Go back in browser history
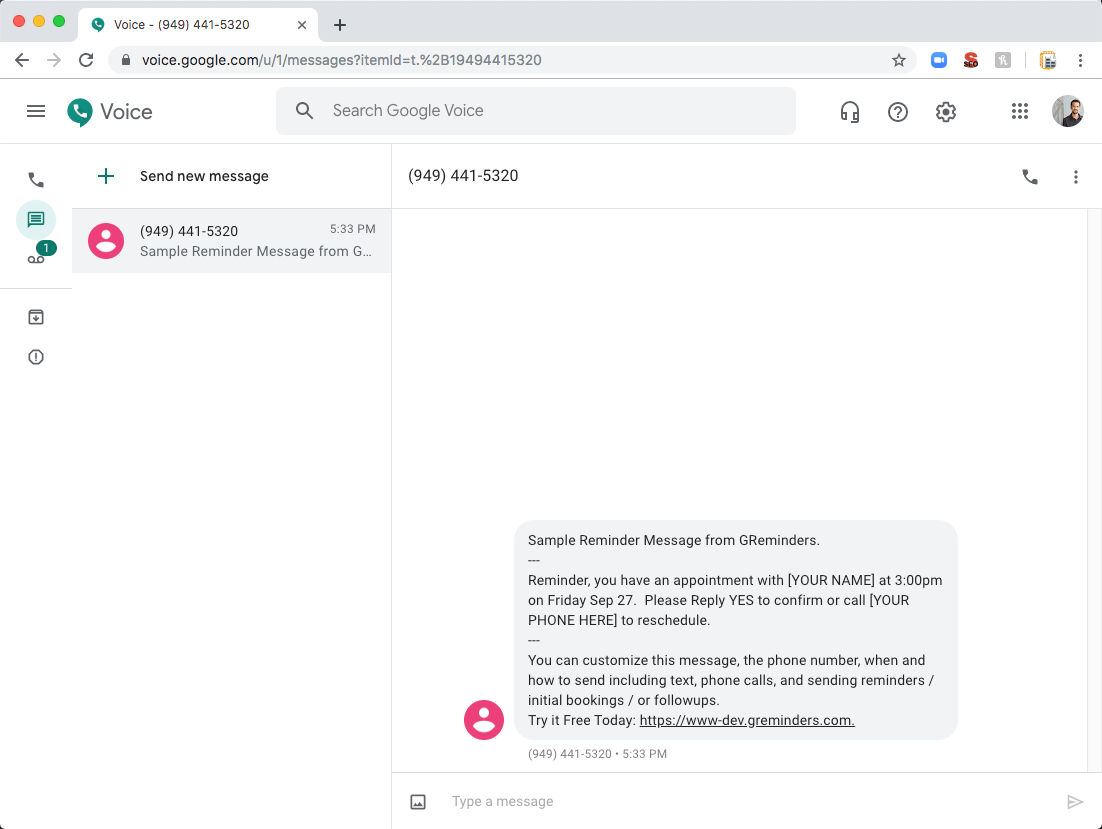The image size is (1102, 829). [22, 60]
